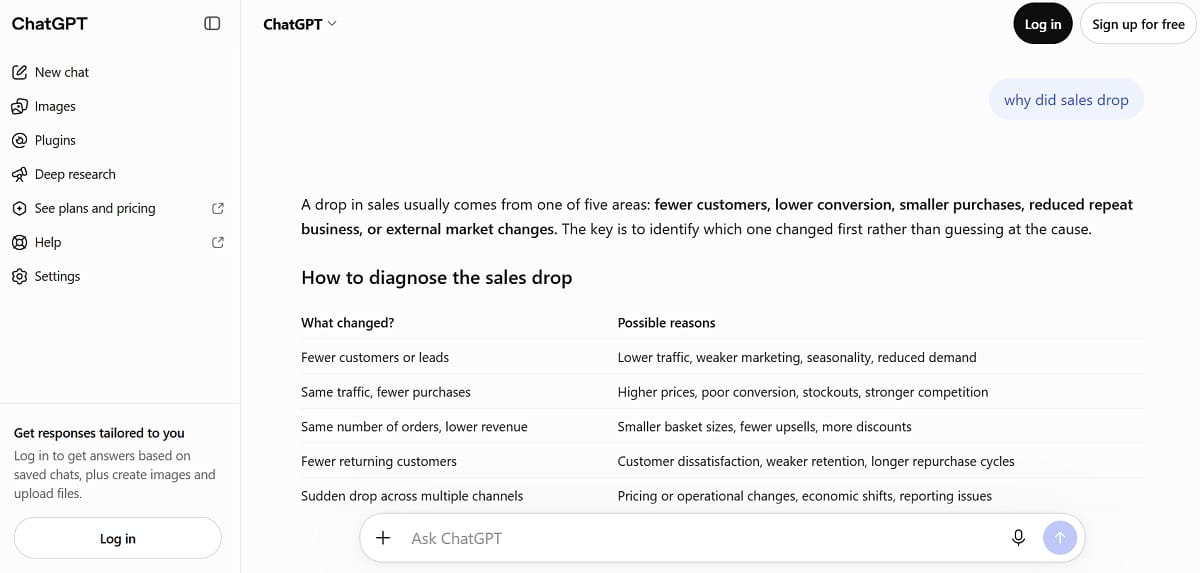Click the 'Possible reasons' column header
The width and height of the screenshot is (1200, 573).
666,323
